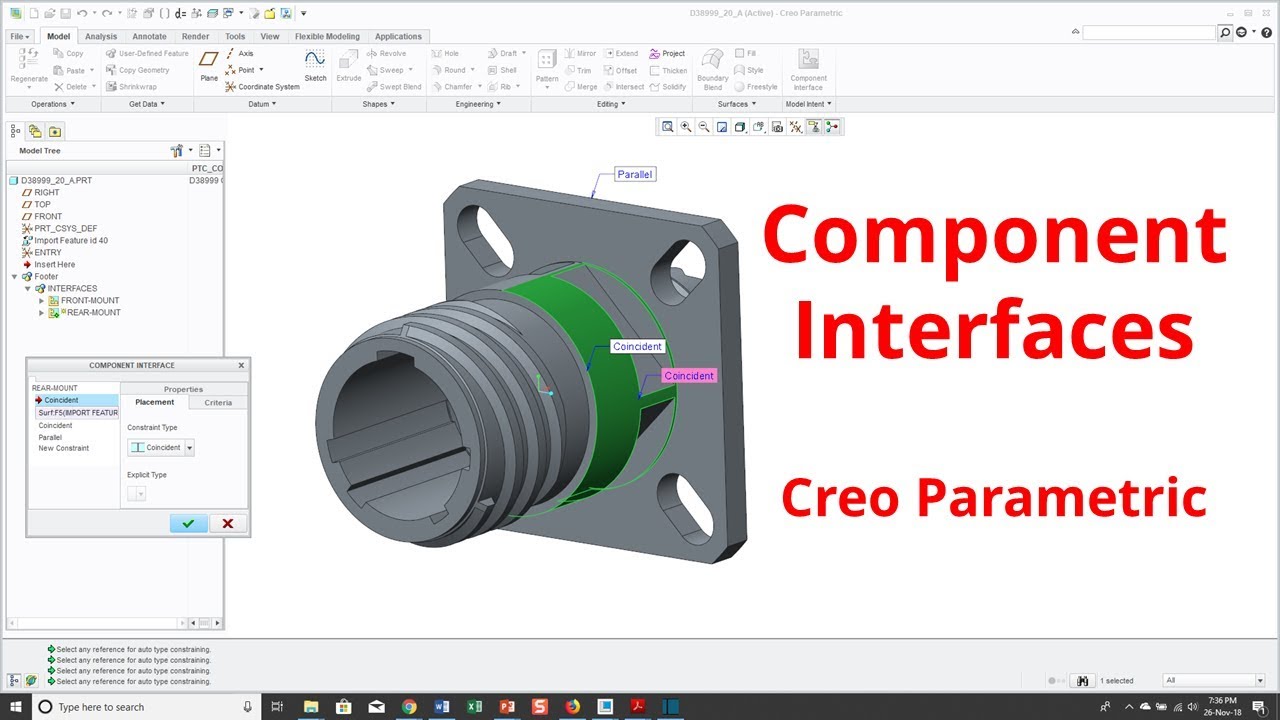Click the Axis datum tool
This screenshot has width=1280, height=720.
239,54
